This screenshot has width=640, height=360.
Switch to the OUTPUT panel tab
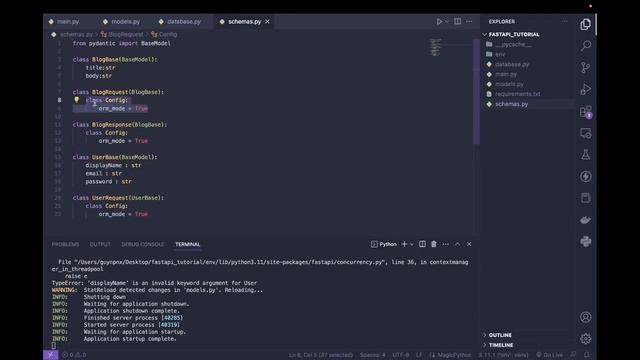[100, 244]
